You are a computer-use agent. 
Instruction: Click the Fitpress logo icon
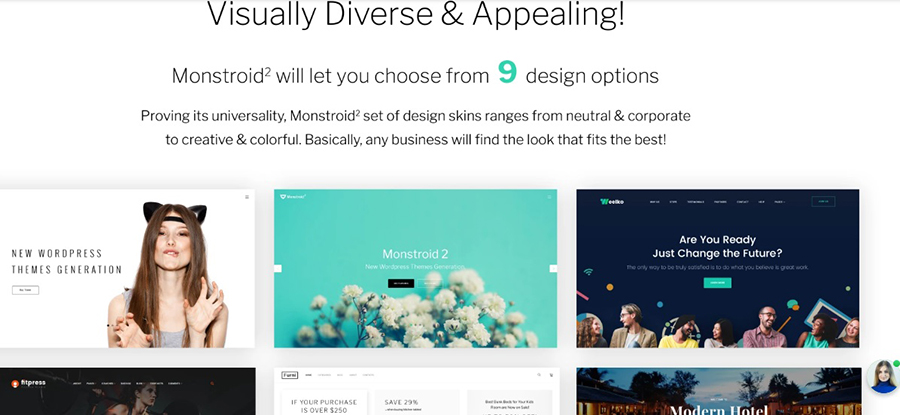coord(15,383)
